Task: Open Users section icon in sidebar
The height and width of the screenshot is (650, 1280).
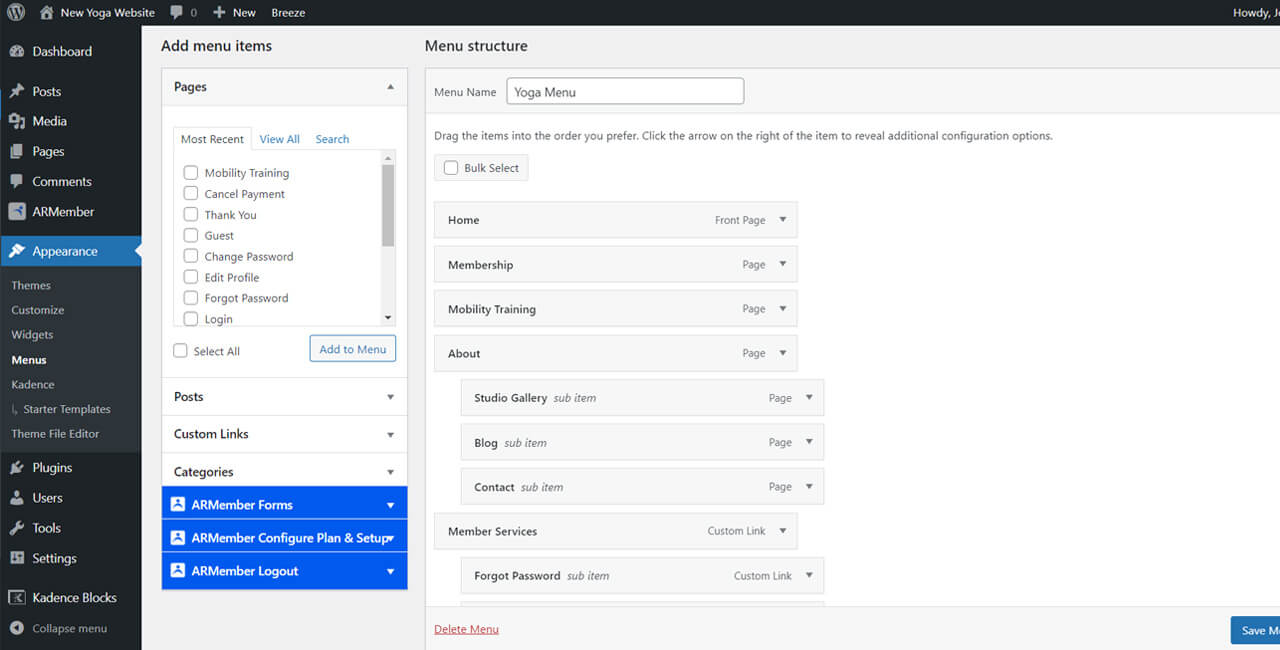Action: point(17,498)
